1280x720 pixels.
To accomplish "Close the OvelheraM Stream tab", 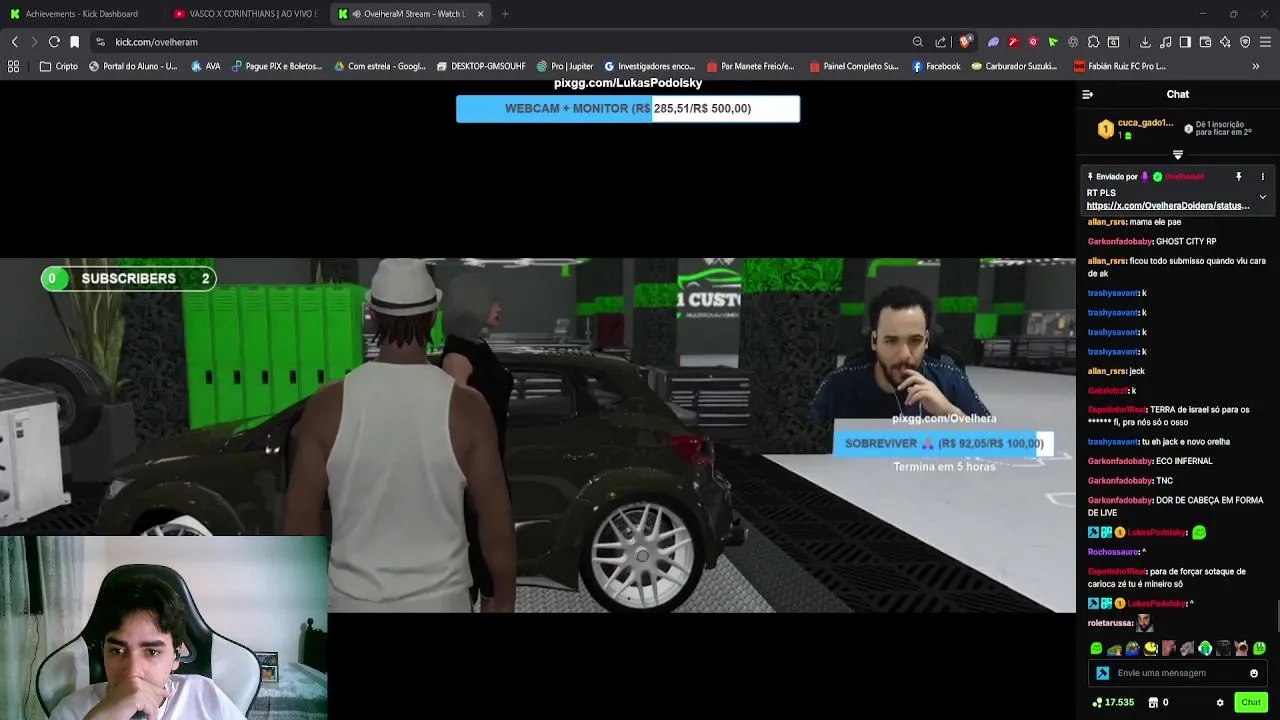I will click(x=481, y=14).
